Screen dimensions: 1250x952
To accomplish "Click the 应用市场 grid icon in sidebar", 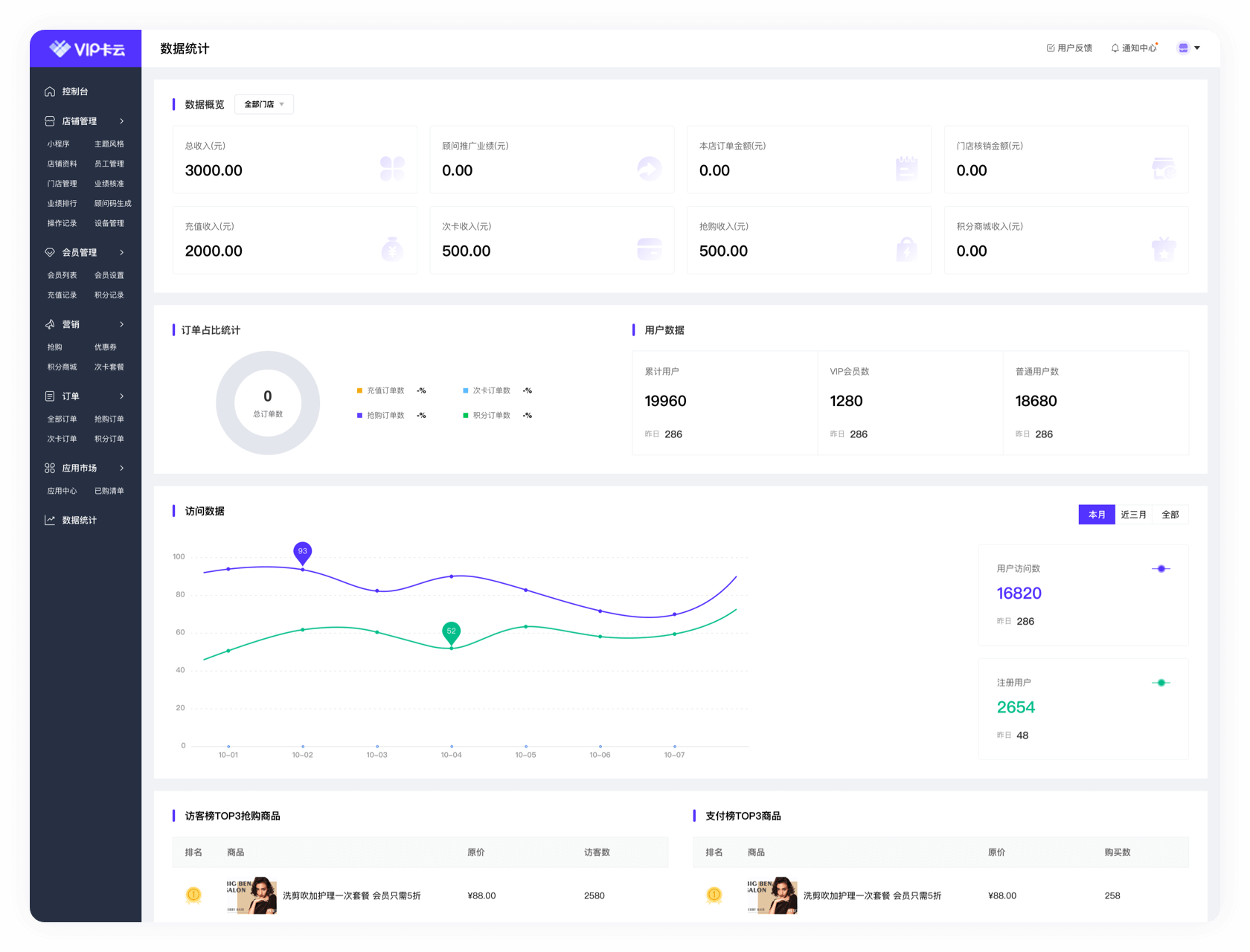I will click(50, 468).
